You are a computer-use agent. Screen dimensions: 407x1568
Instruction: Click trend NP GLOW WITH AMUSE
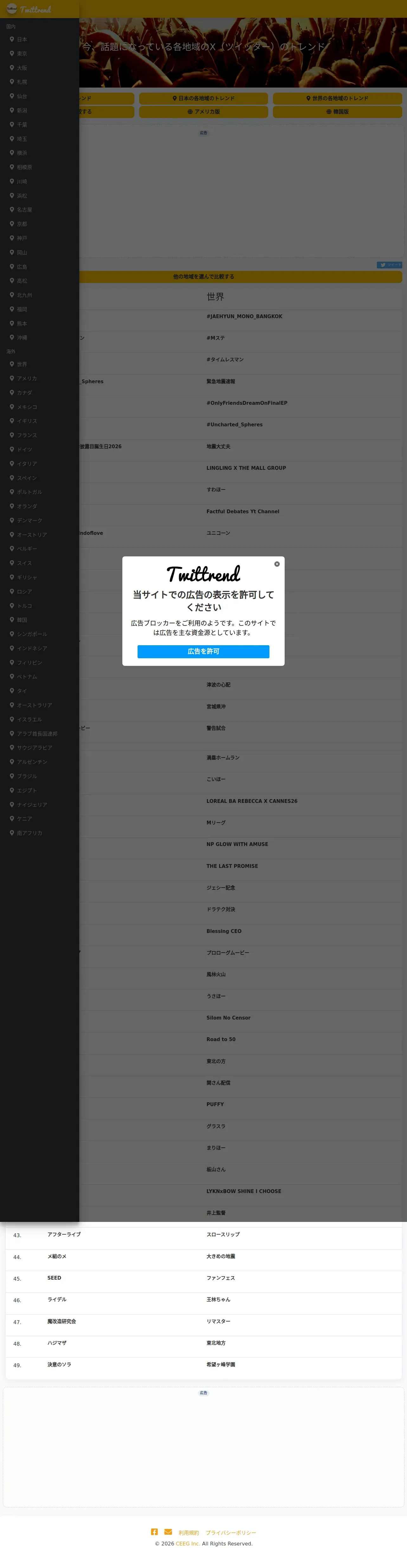237,844
